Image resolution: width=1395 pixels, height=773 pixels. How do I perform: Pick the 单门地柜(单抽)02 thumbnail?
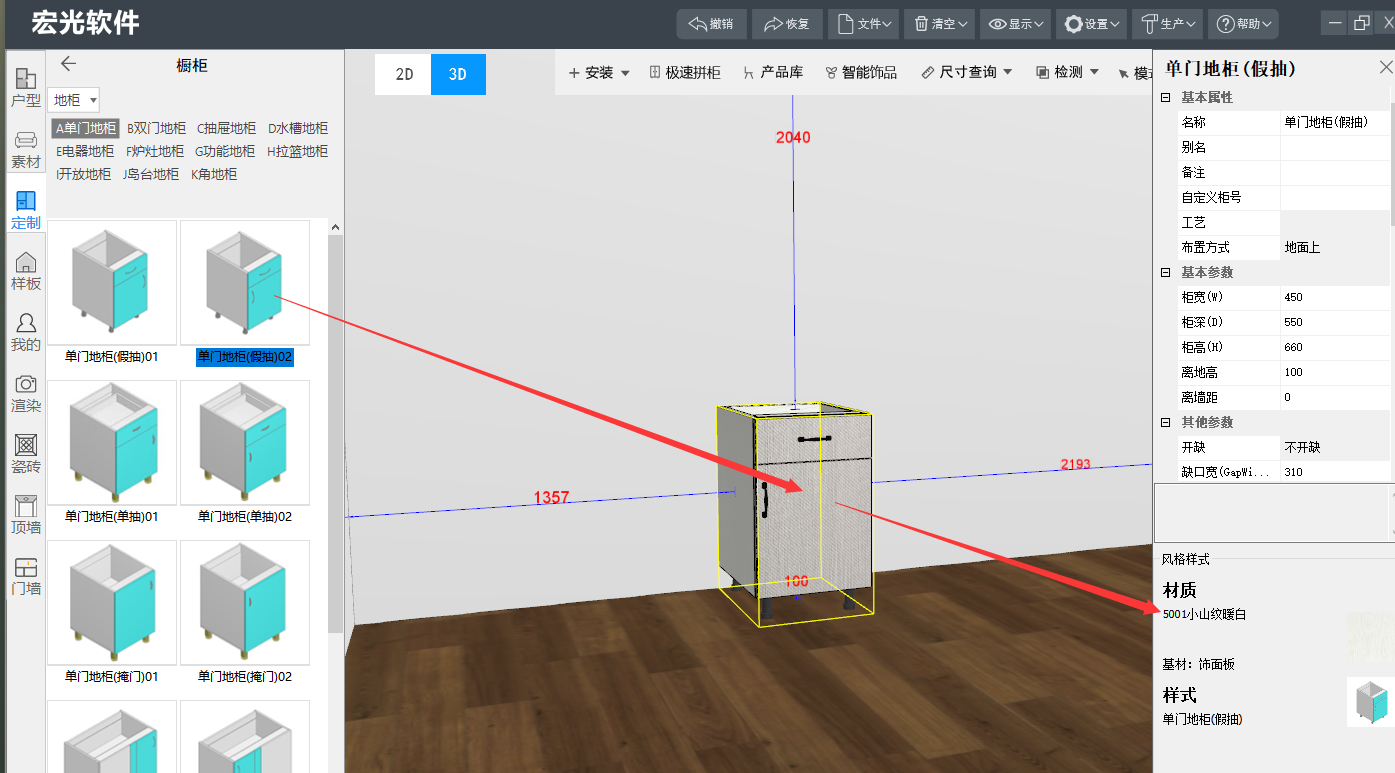tap(245, 443)
